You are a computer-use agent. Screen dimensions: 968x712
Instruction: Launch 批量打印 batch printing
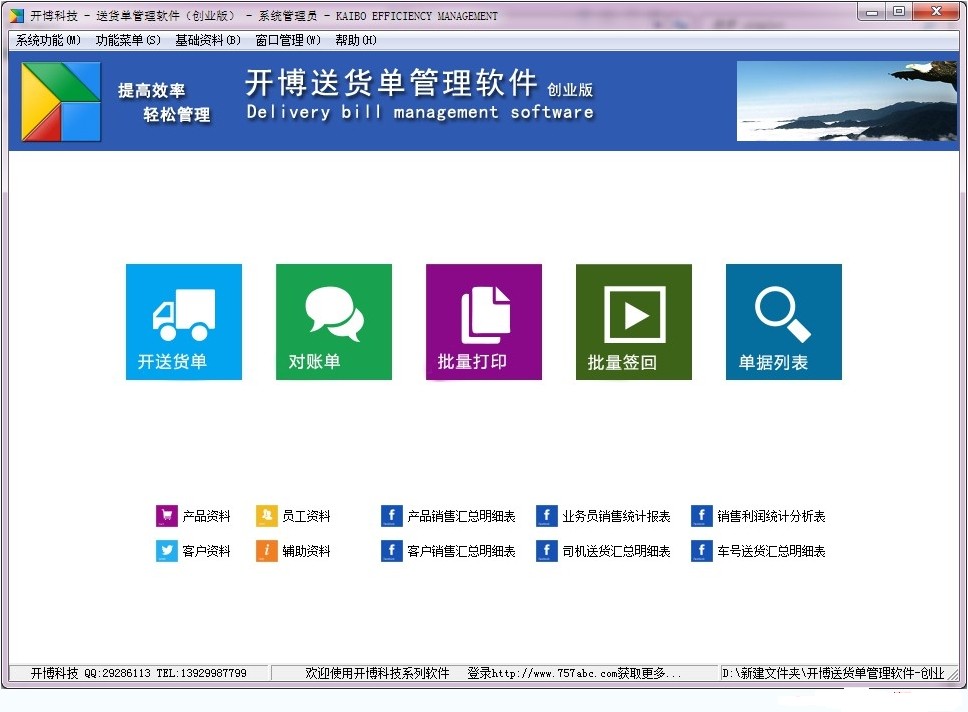pos(483,321)
